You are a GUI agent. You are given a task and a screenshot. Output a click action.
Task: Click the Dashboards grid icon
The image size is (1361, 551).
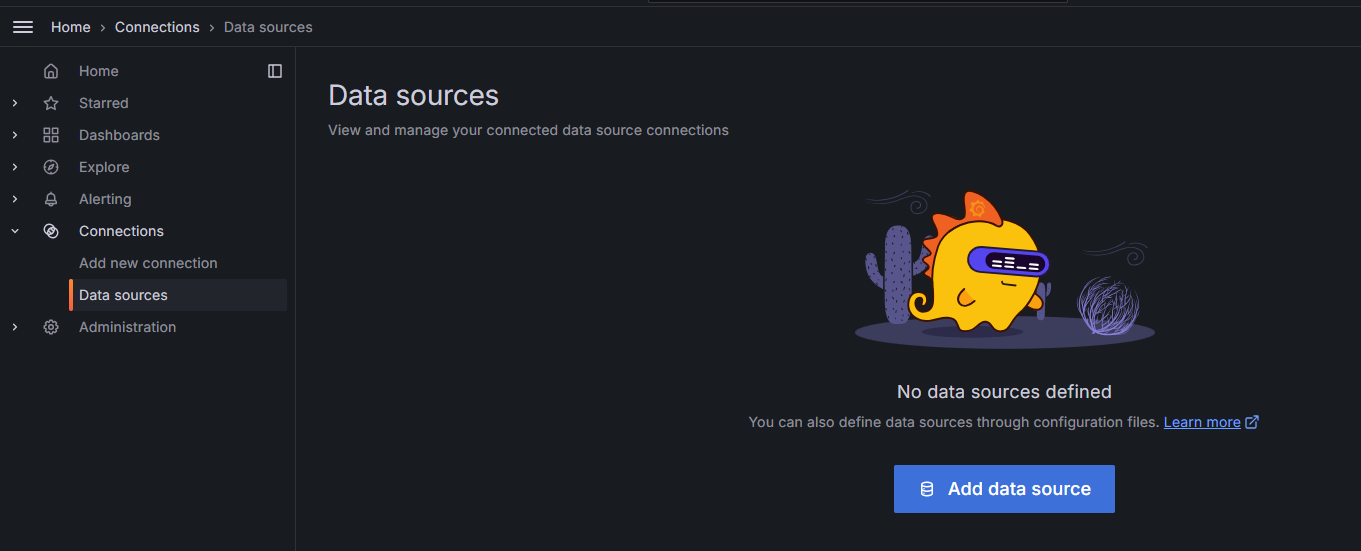51,135
